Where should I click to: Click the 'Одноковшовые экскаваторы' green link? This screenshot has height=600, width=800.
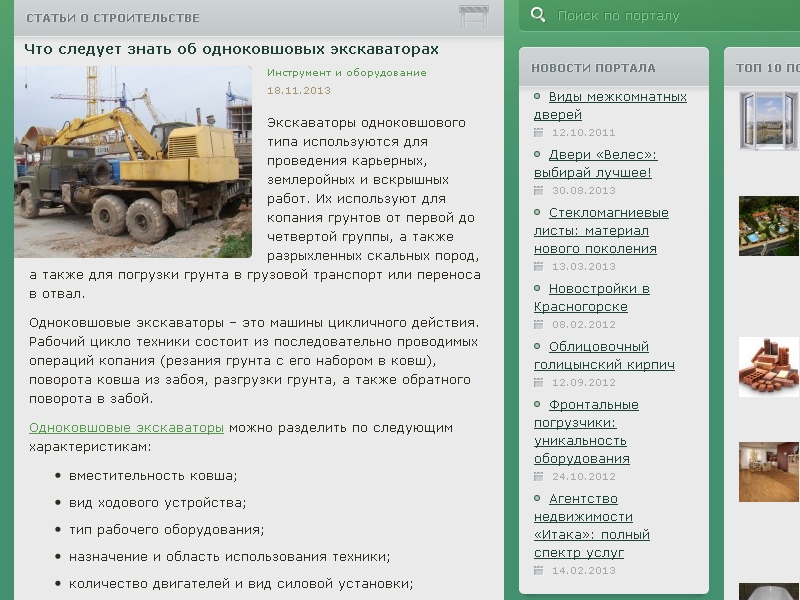coord(126,428)
